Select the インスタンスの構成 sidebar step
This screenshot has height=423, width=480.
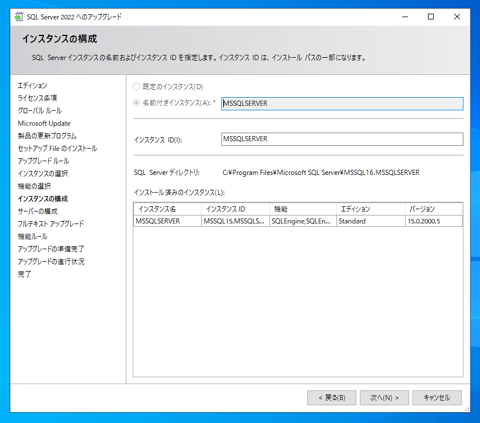[43, 199]
